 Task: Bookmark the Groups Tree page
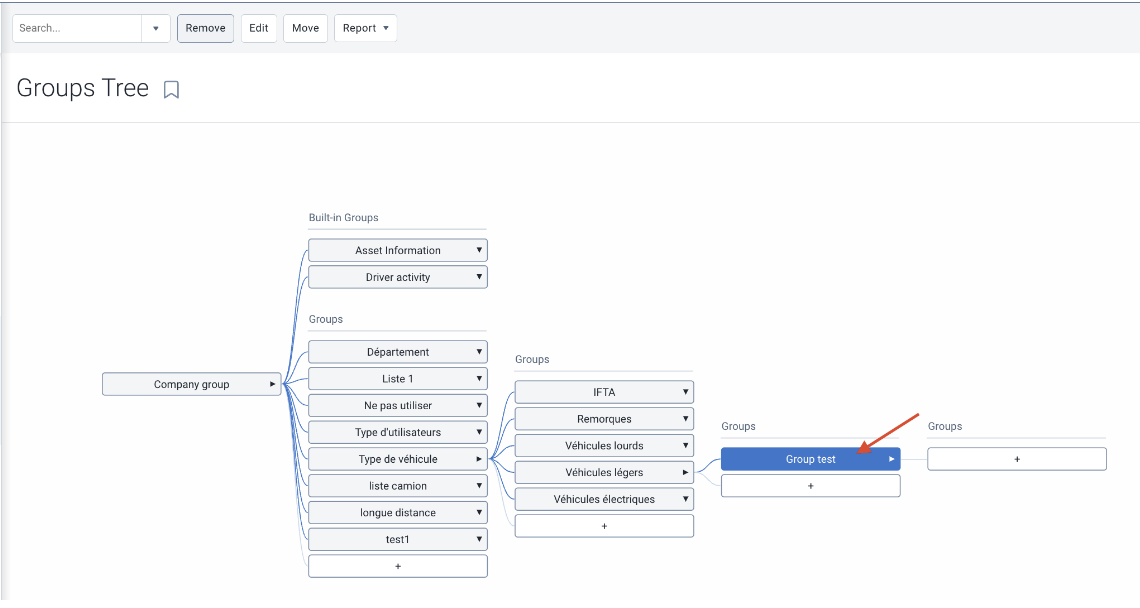(x=171, y=89)
